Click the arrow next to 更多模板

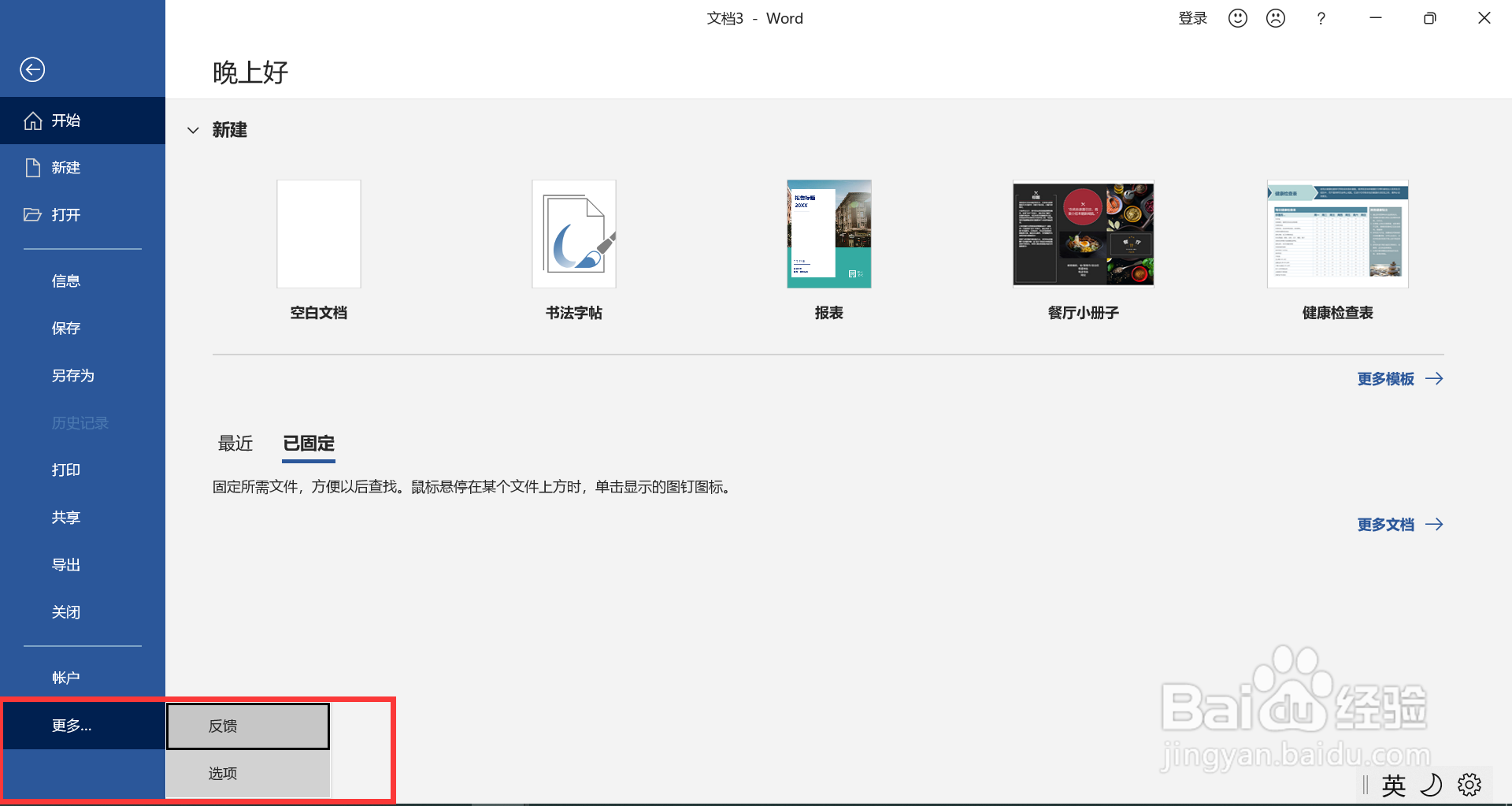[x=1434, y=379]
